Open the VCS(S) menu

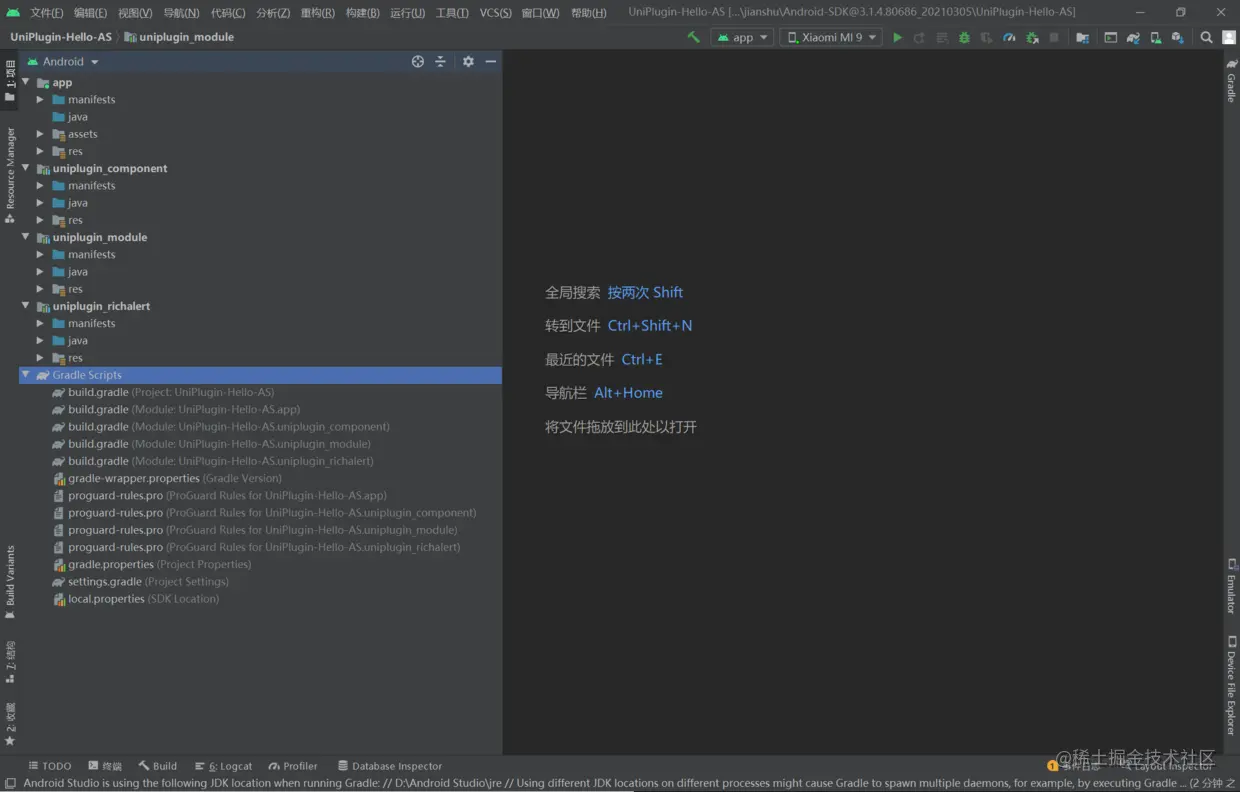click(x=495, y=13)
